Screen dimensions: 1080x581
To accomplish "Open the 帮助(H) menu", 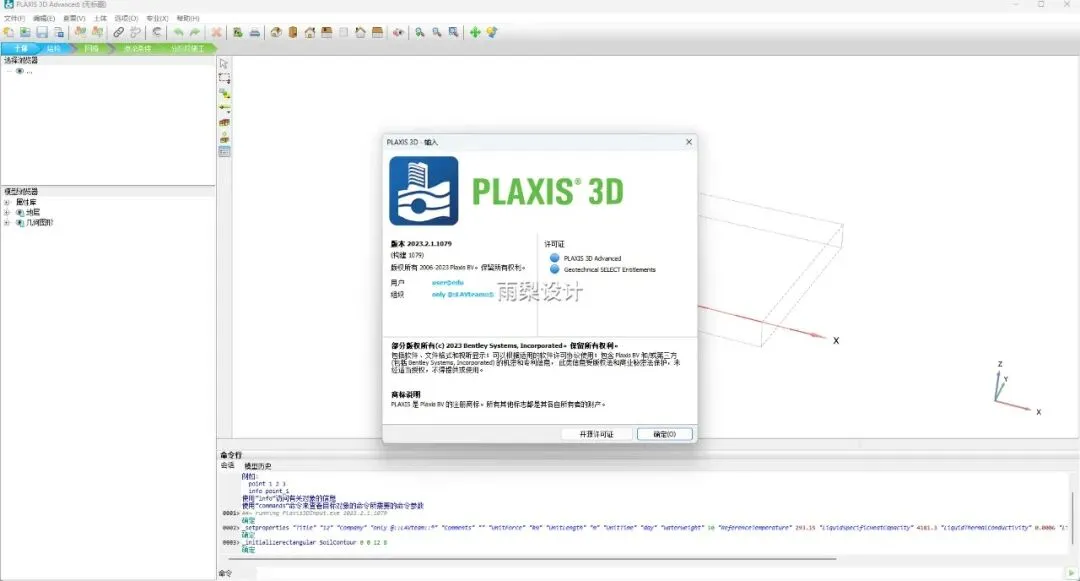I will point(188,19).
